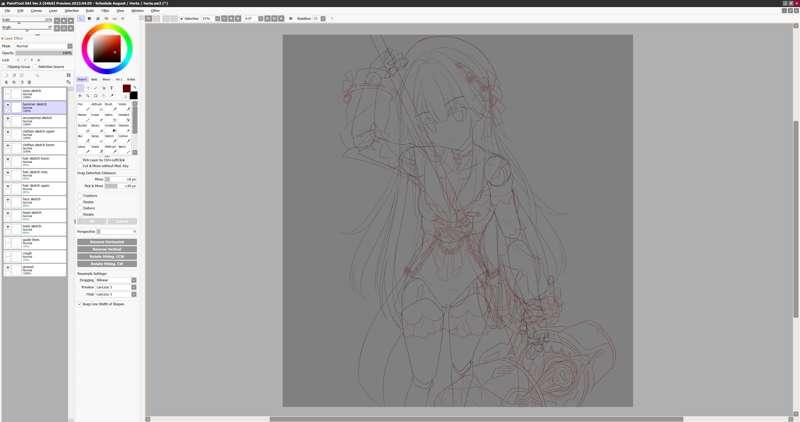Select the Move tool

(80, 95)
